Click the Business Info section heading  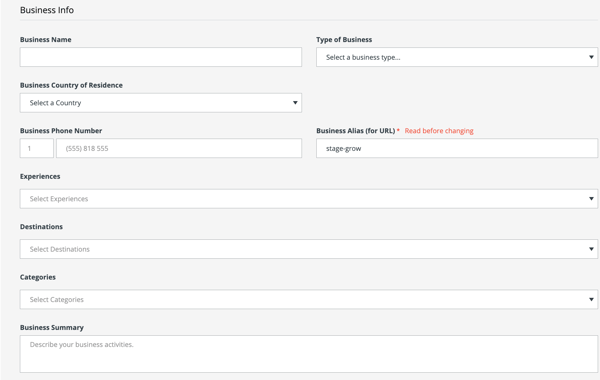47,10
